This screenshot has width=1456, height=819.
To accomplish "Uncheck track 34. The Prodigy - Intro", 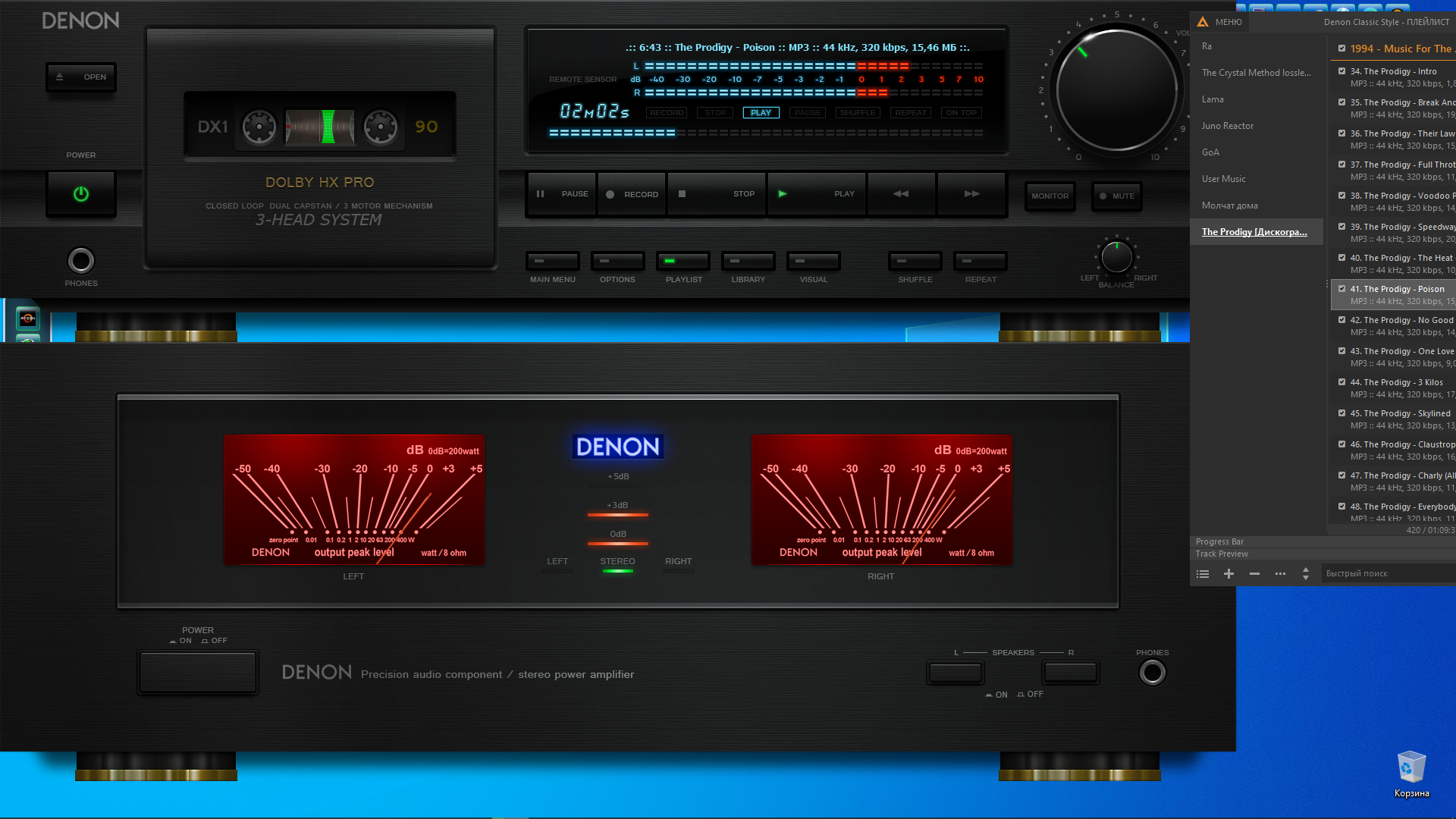I will click(1342, 71).
